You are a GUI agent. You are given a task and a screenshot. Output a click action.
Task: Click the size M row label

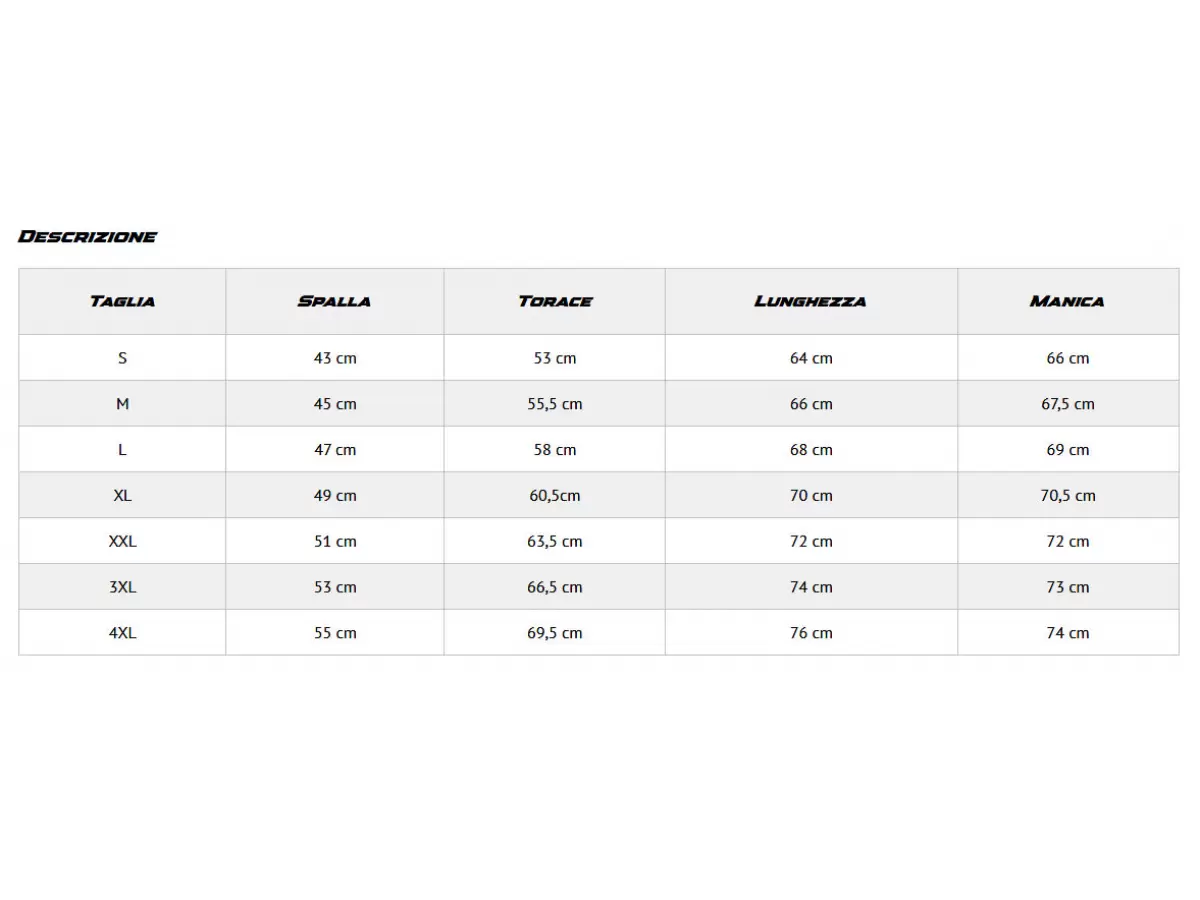[122, 404]
